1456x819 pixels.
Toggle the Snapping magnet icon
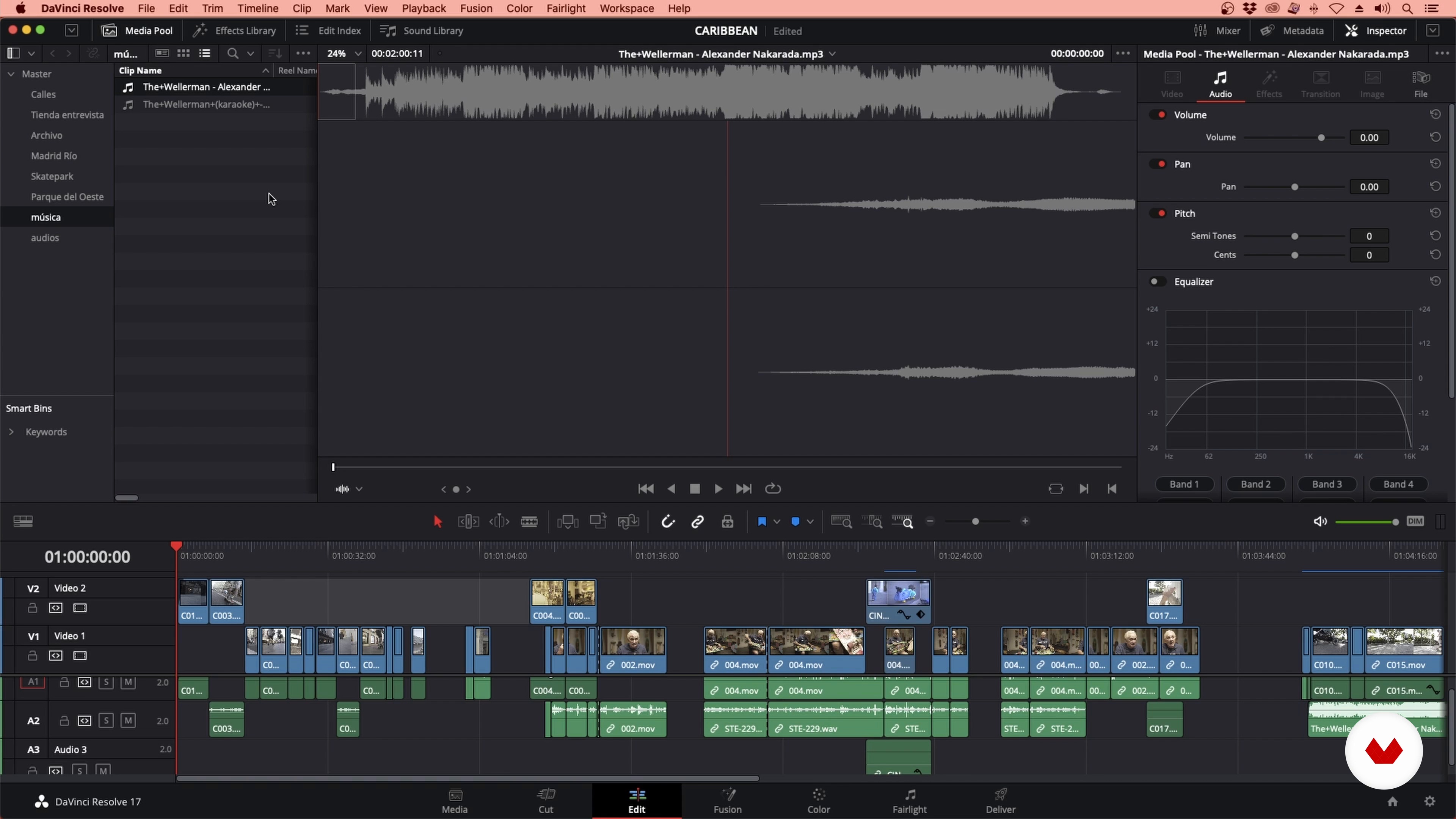667,521
